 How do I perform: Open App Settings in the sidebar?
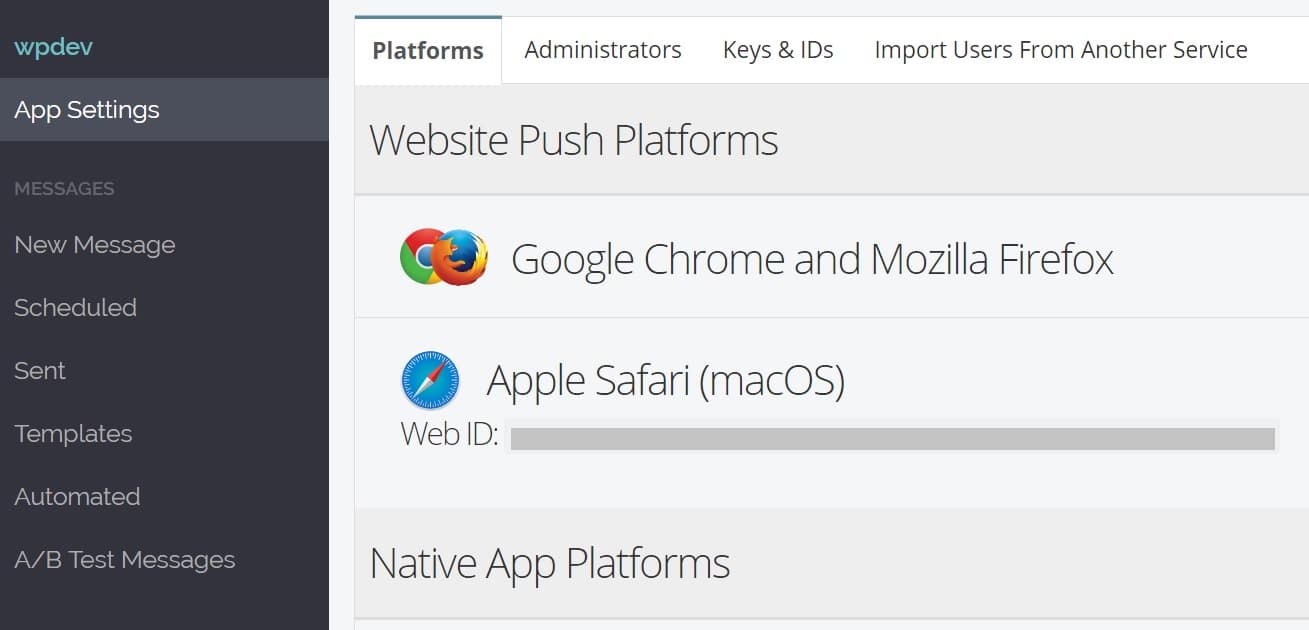tap(86, 110)
